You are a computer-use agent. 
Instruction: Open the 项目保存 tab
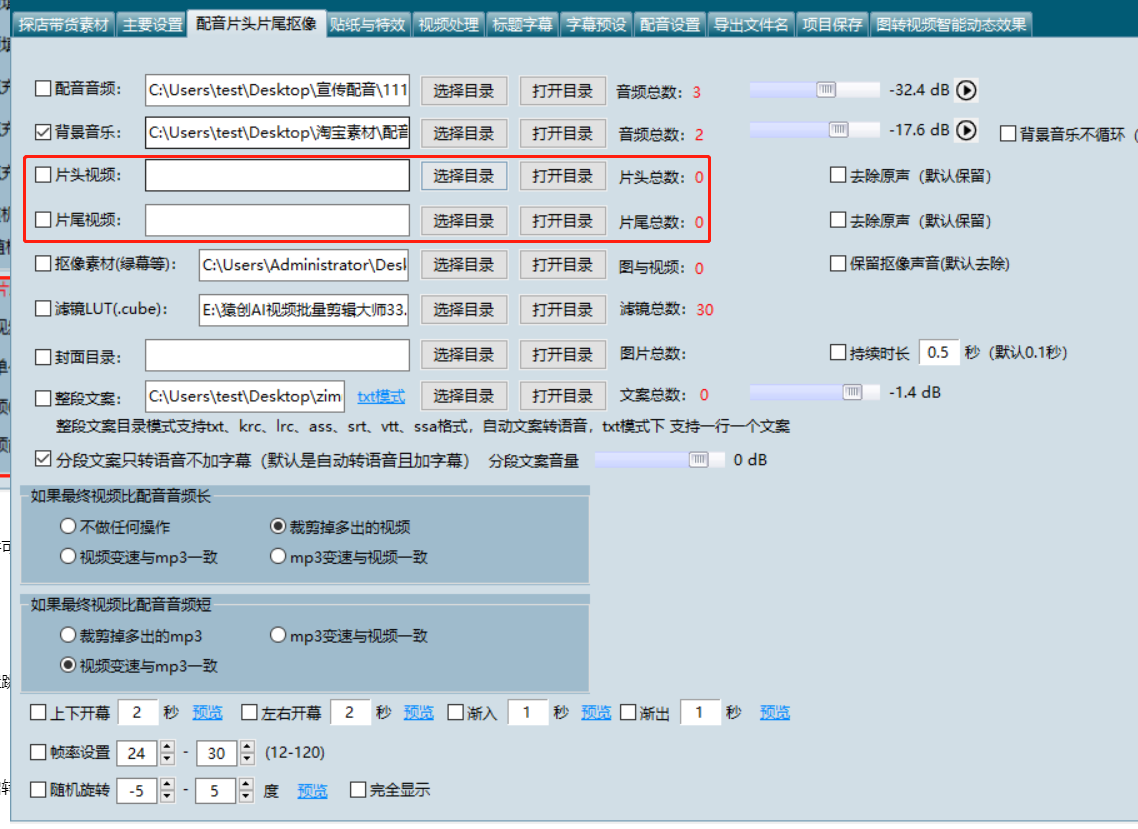[832, 25]
